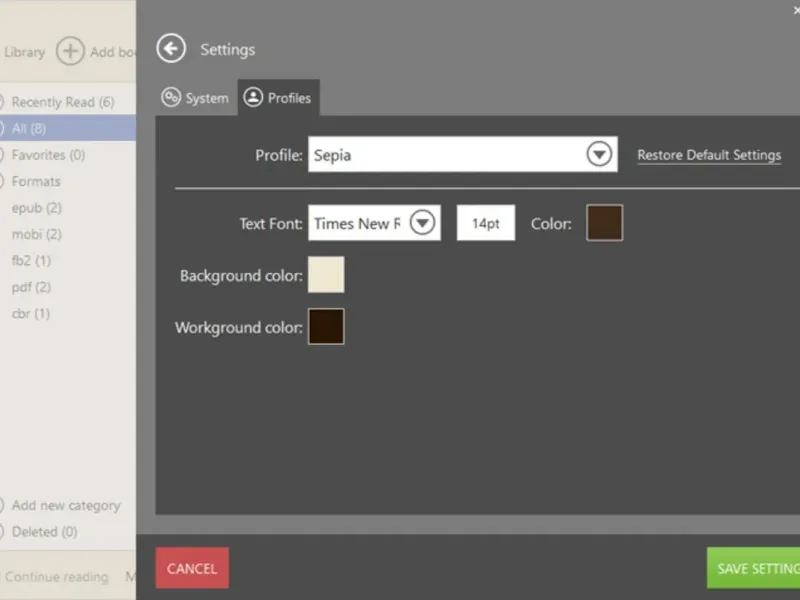Click the Add book text label

pyautogui.click(x=113, y=52)
